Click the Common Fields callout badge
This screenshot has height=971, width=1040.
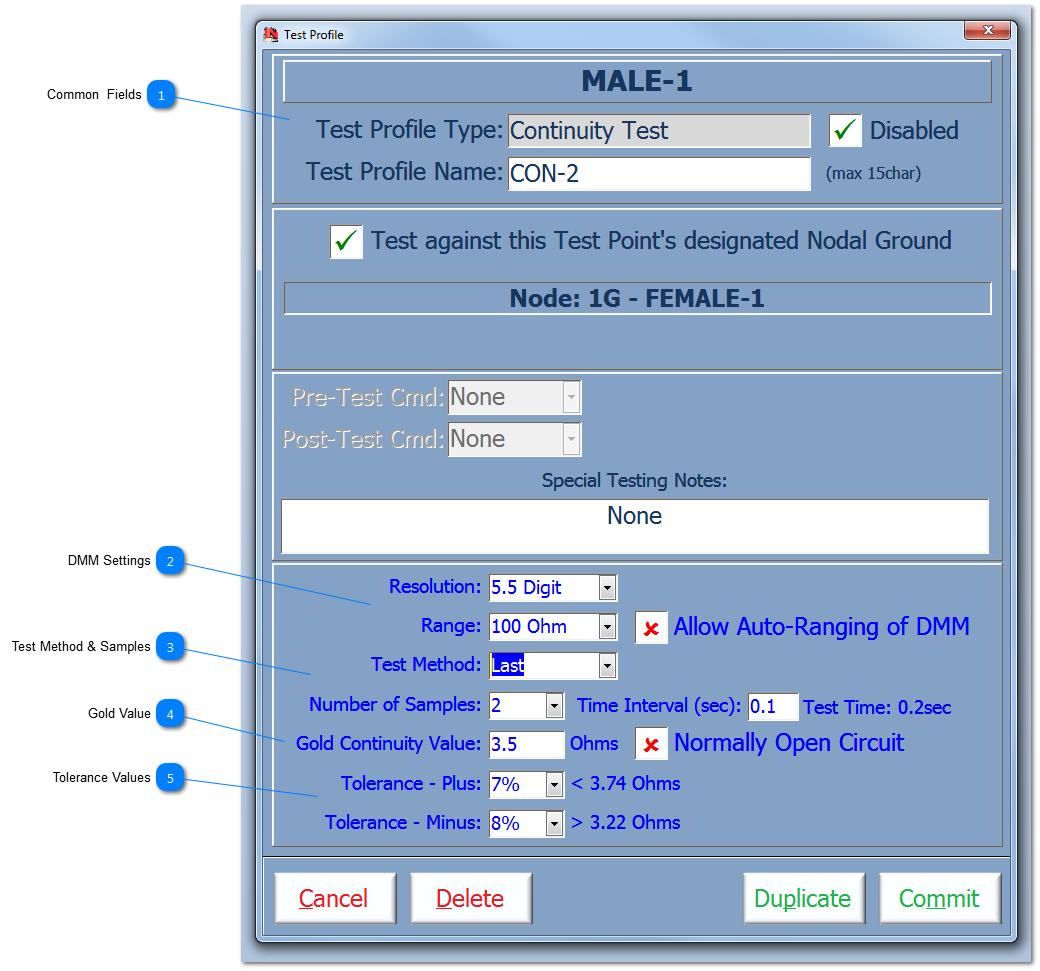click(161, 94)
